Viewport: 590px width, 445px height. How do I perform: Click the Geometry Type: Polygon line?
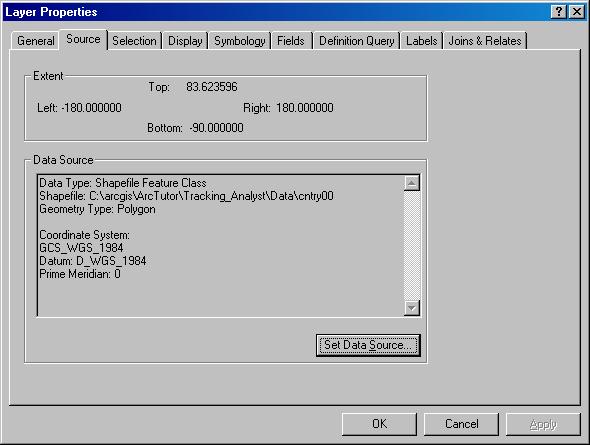point(97,209)
